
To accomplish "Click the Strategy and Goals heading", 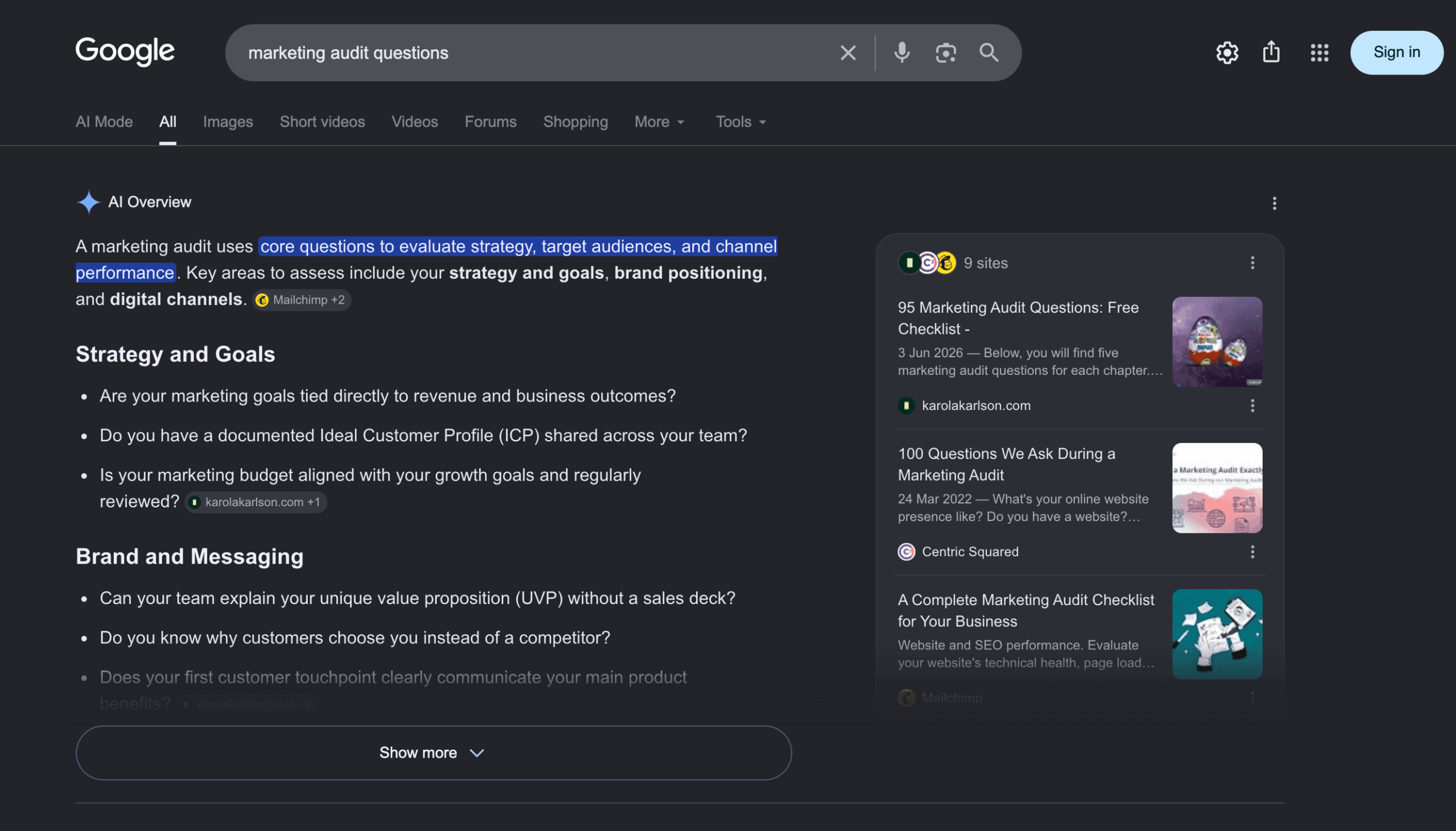I will tap(175, 354).
